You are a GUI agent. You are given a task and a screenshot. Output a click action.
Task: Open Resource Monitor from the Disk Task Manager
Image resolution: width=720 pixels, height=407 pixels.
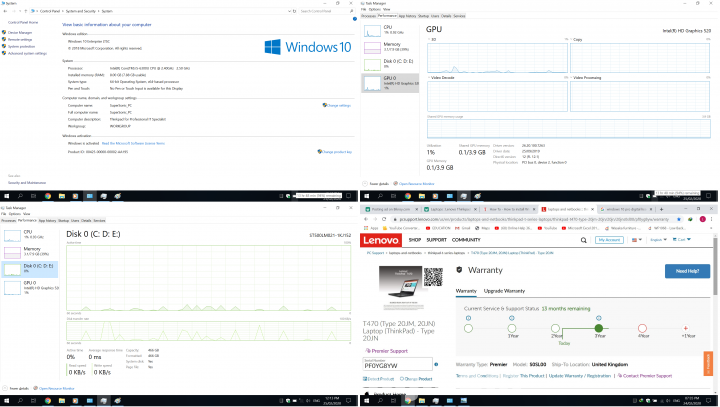[53, 388]
